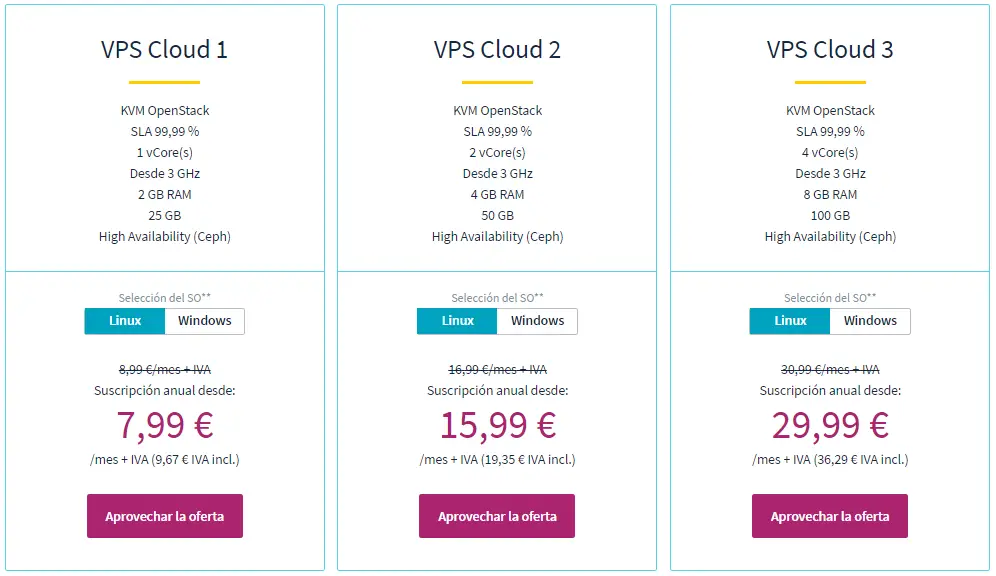Screen dimensions: 996x576
Task: Click the VPS Cloud 1 title
Action: (164, 50)
